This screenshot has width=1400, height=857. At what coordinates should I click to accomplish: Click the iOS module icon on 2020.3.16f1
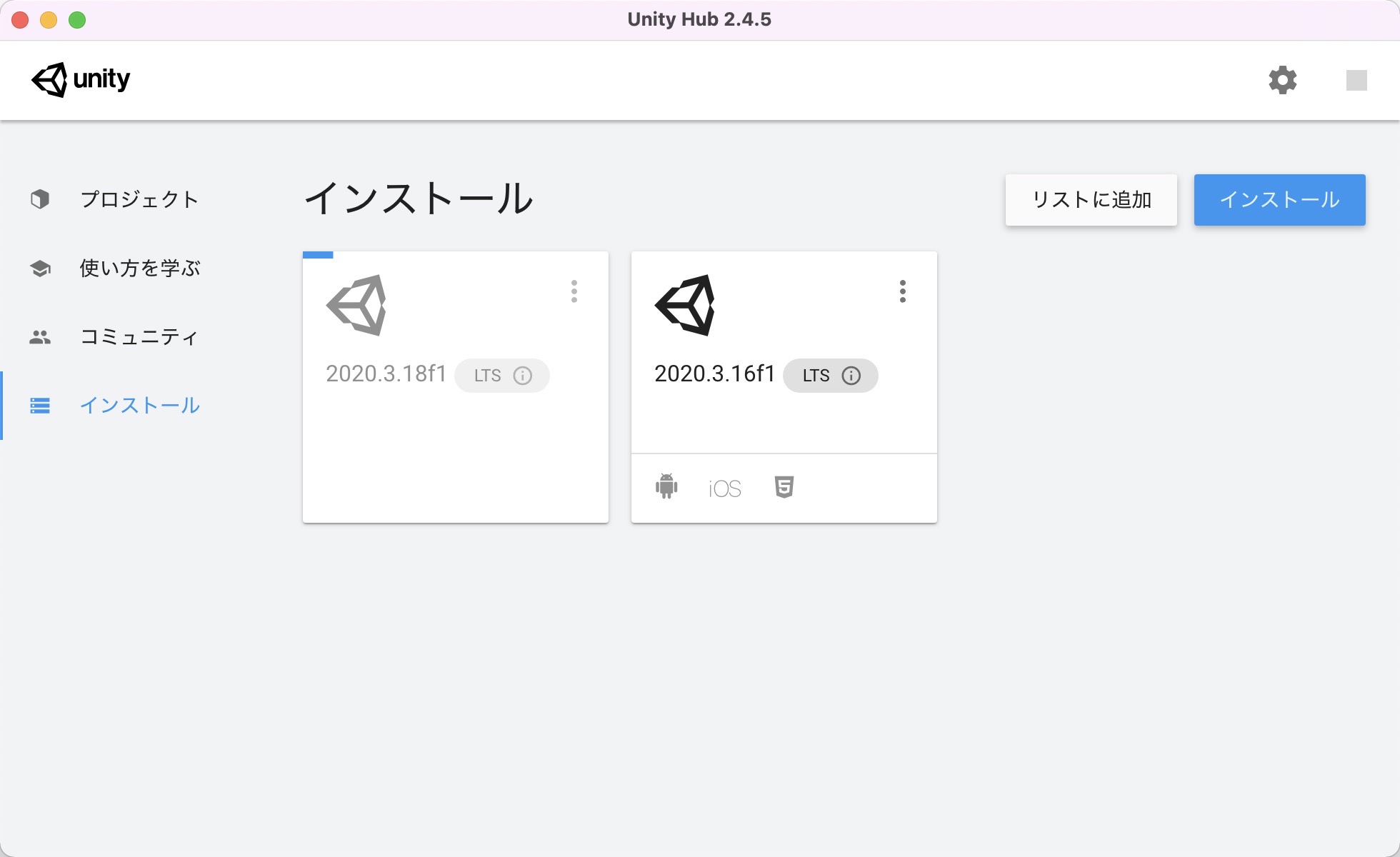pos(724,488)
